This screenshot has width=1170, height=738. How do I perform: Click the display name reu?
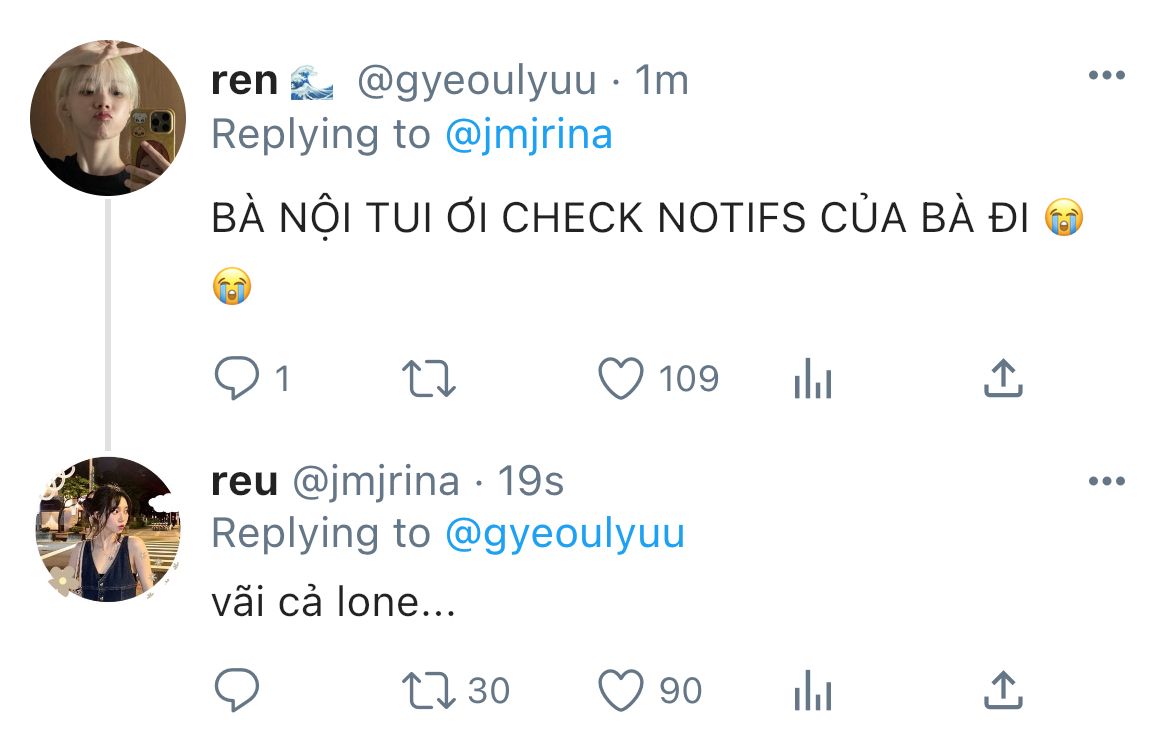tap(245, 481)
